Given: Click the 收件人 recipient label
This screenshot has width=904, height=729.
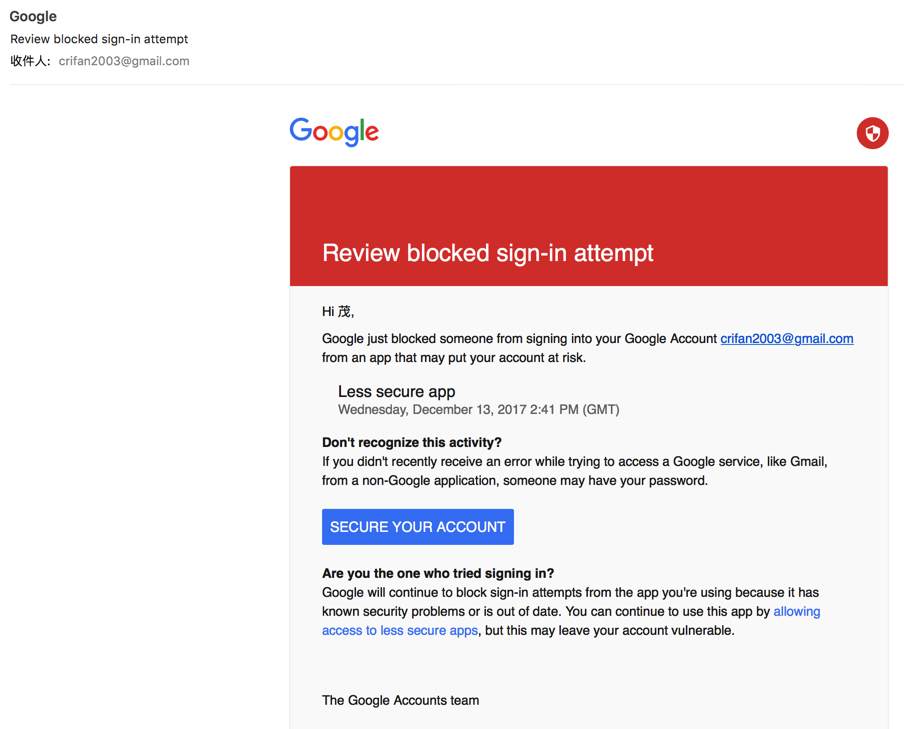Looking at the screenshot, I should pyautogui.click(x=30, y=61).
